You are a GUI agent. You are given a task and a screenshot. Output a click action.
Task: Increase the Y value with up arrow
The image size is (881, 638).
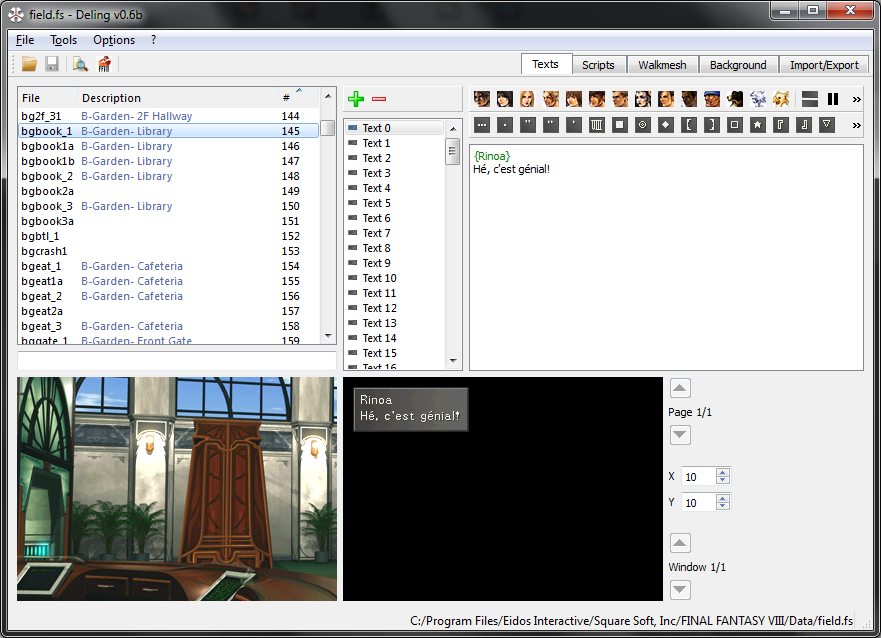[x=723, y=498]
